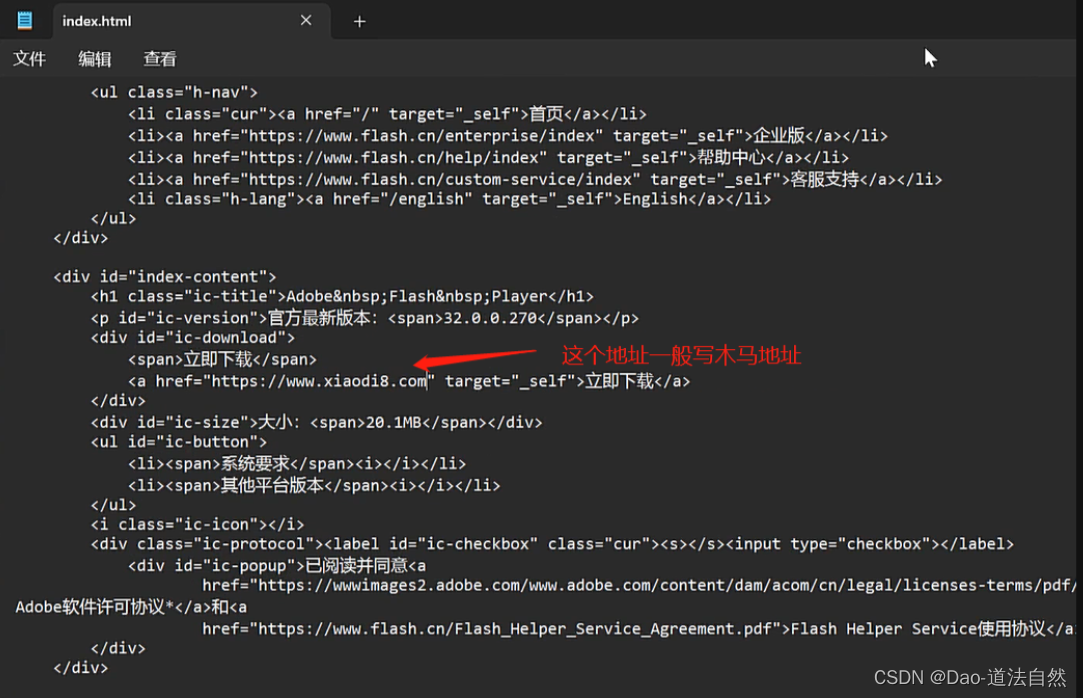Click the wwwimages2.adobe.com URL line
The image size is (1083, 698).
(639, 585)
